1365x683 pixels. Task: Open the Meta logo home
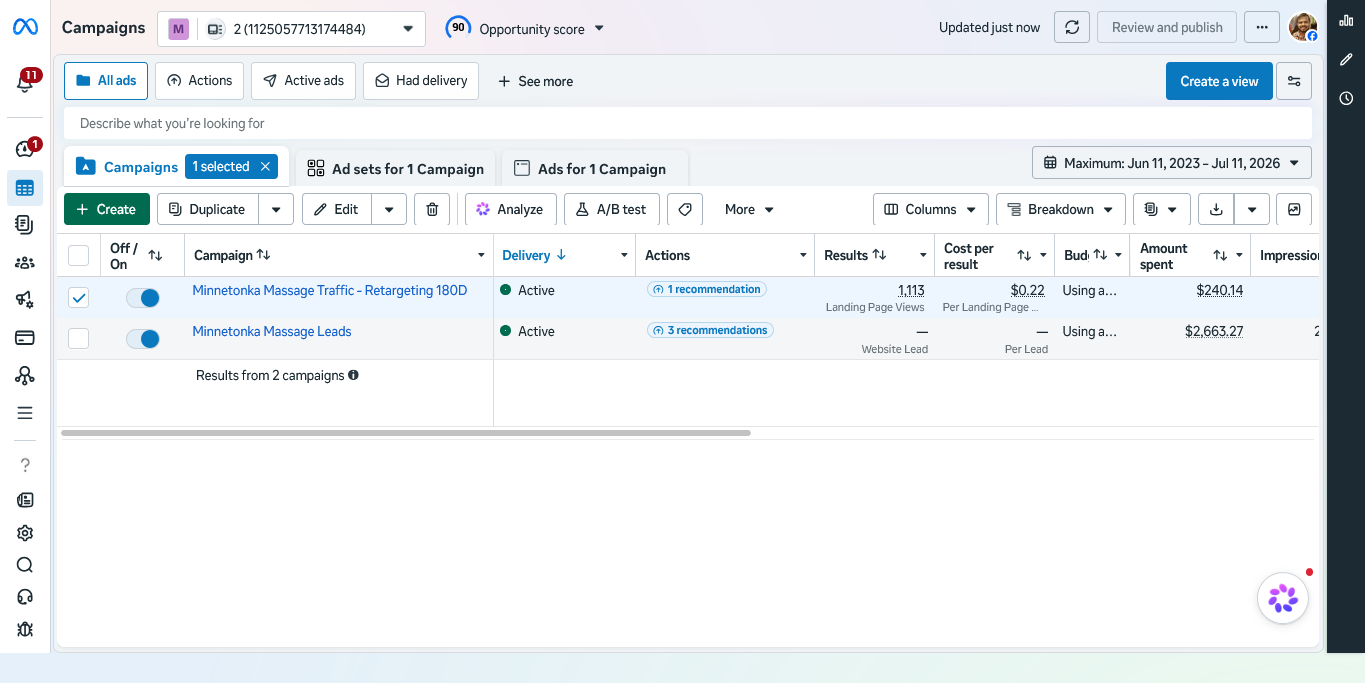[25, 28]
